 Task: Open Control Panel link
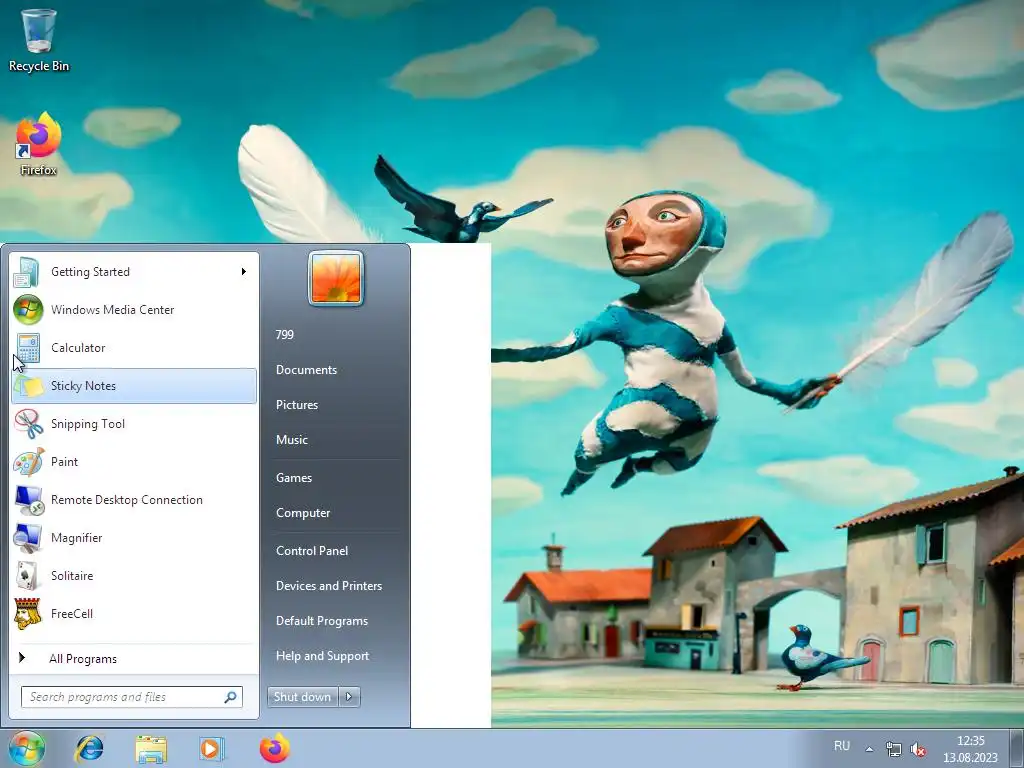(x=312, y=551)
